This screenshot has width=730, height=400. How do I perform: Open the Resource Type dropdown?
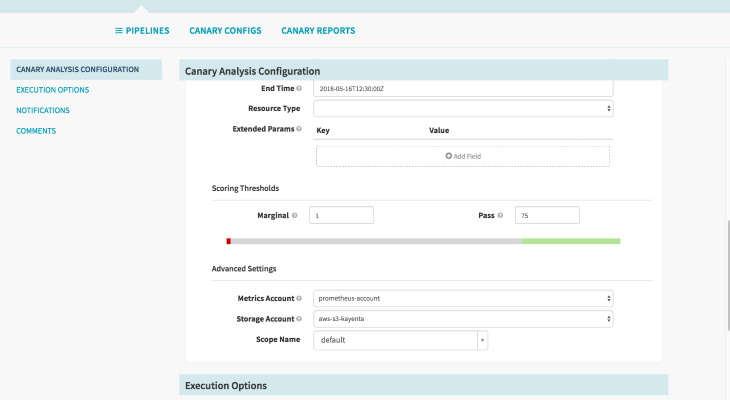click(463, 108)
